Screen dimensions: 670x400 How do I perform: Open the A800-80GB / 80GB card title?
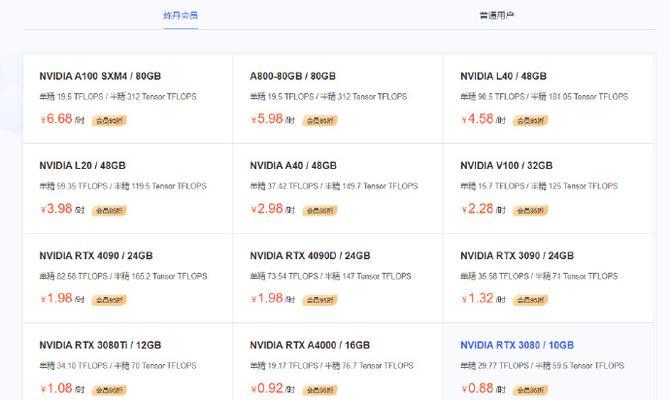coord(293,76)
